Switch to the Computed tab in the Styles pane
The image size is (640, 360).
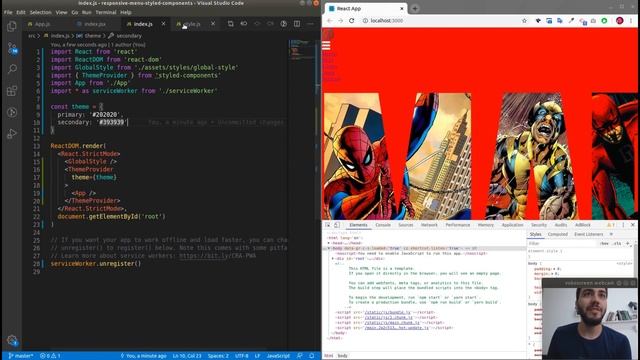[x=558, y=234]
